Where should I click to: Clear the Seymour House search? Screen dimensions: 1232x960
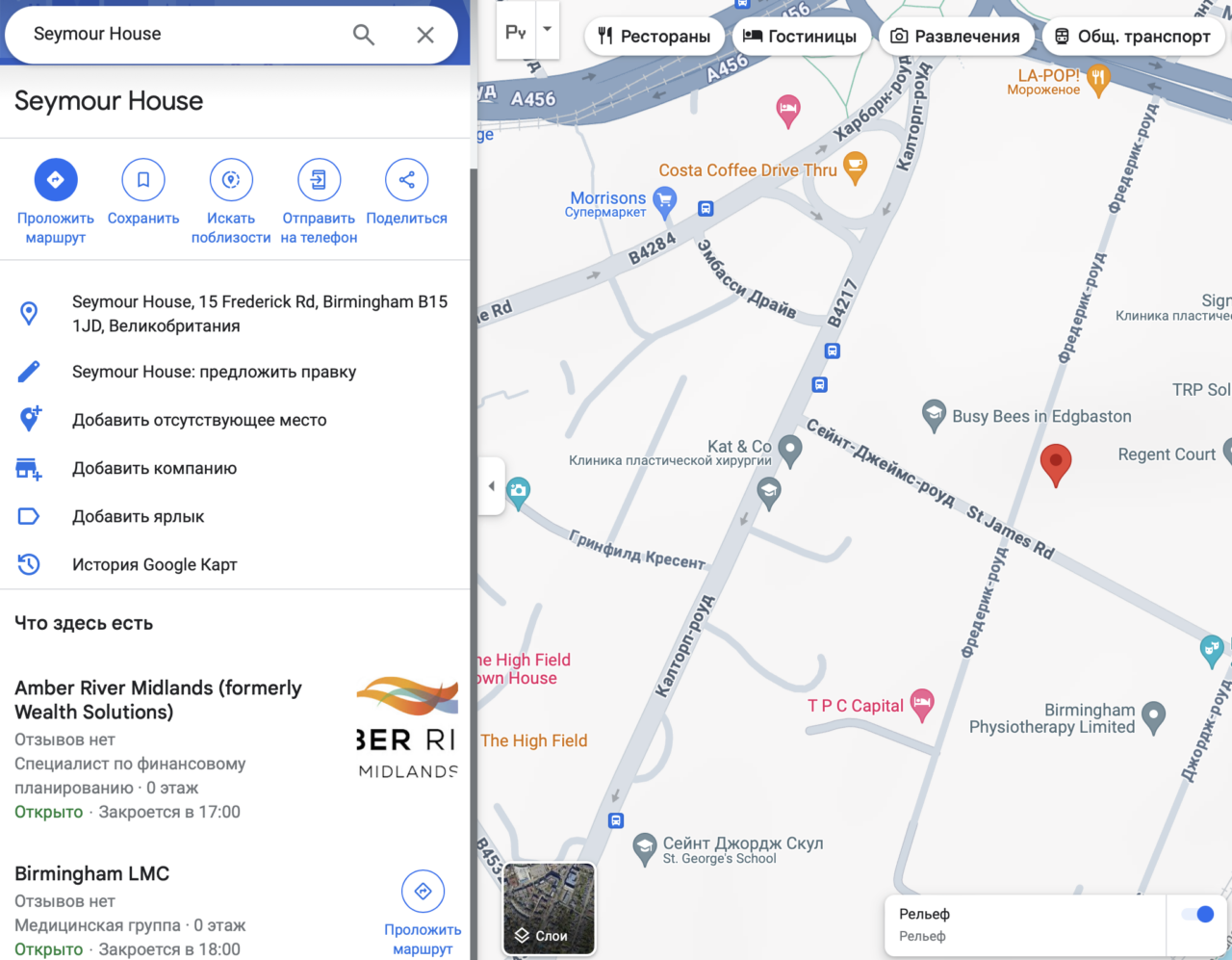(425, 35)
